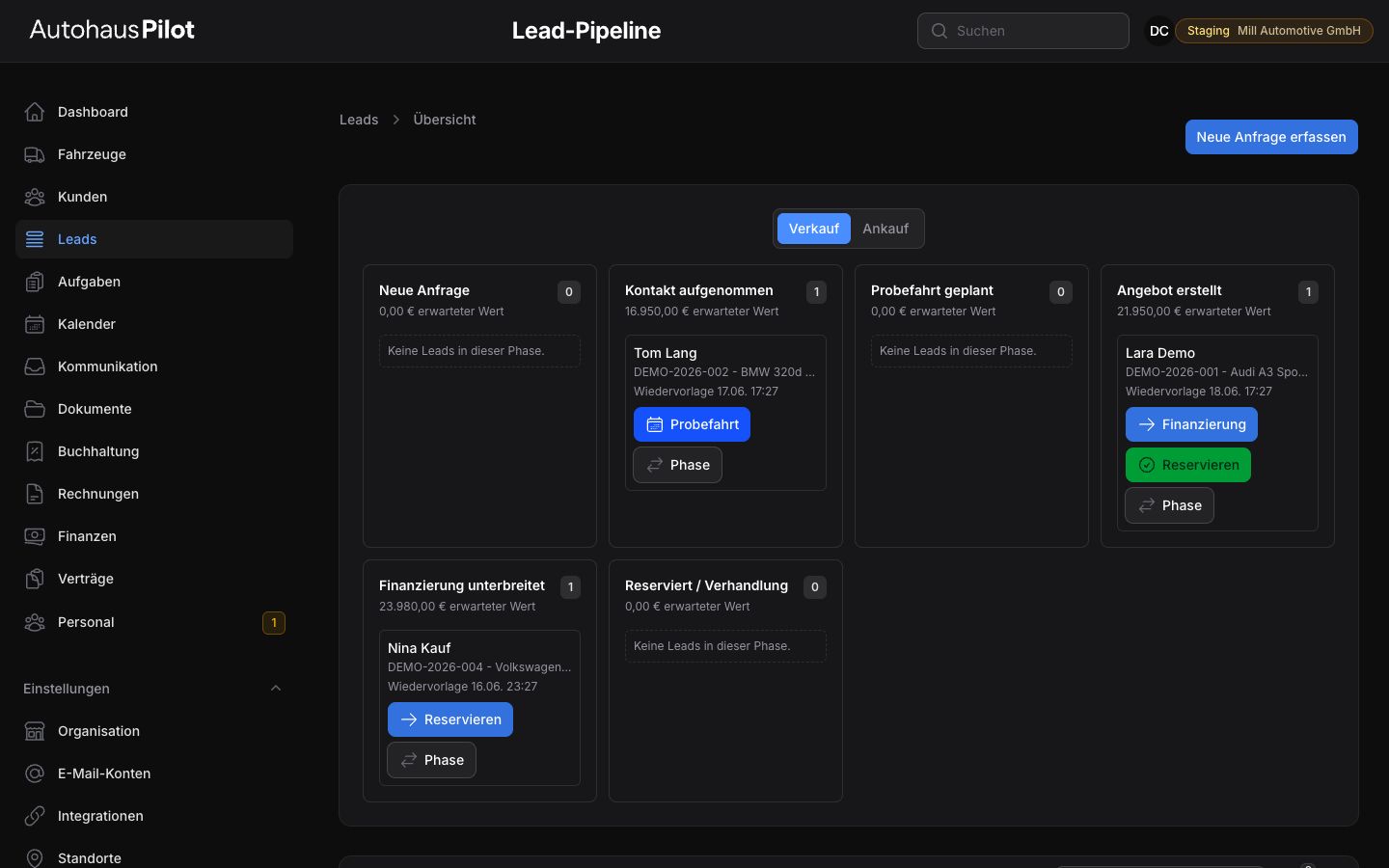Open the Staging Mill Automotive GmbH selector
The height and width of the screenshot is (868, 1389).
1273,31
